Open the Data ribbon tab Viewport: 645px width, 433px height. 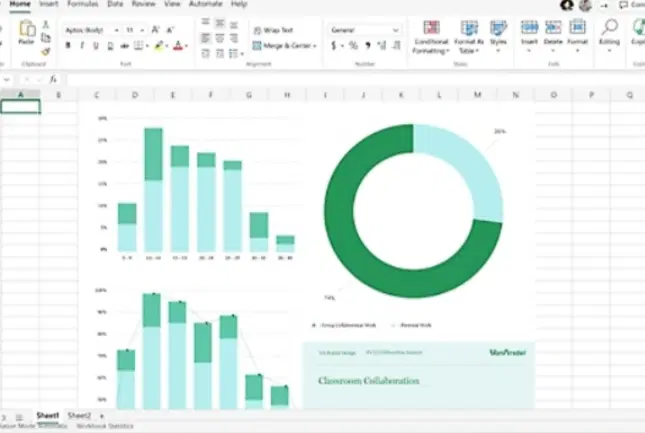(x=115, y=4)
